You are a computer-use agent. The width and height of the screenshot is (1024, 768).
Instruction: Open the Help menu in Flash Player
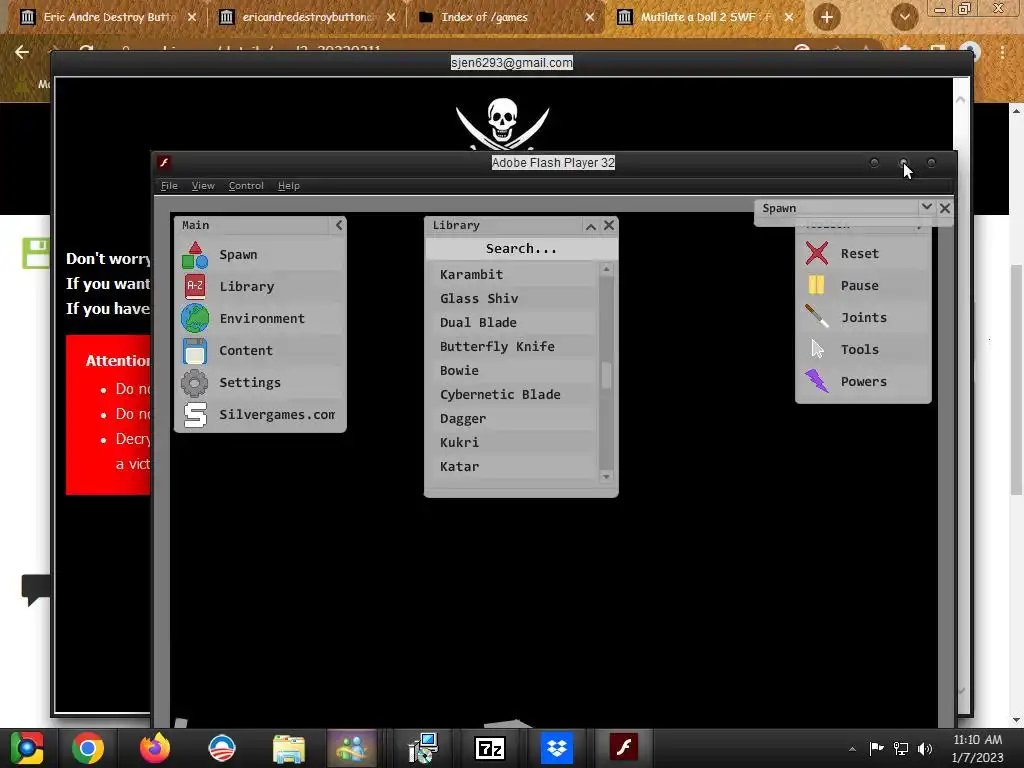289,186
